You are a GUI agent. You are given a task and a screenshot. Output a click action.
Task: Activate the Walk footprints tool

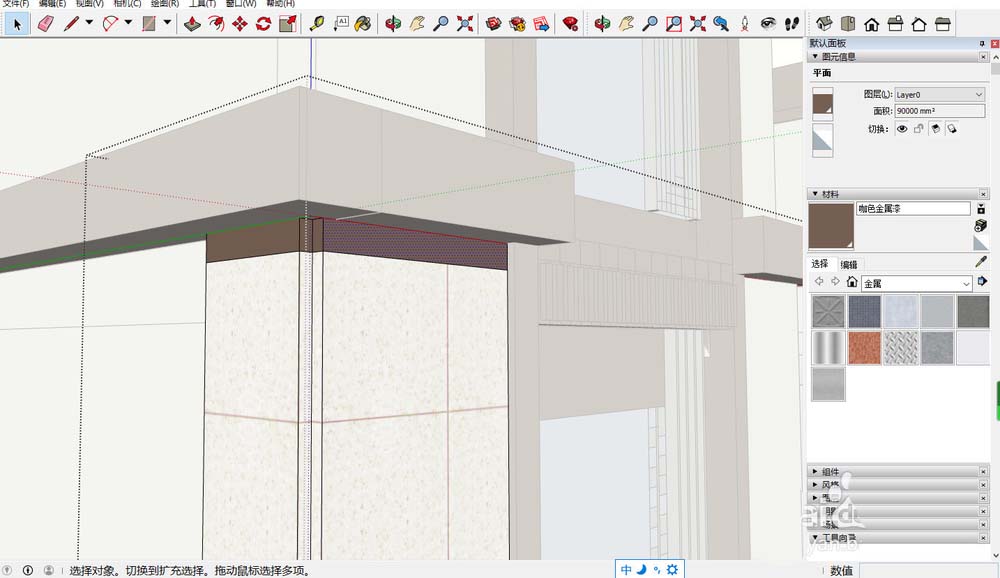[x=791, y=24]
